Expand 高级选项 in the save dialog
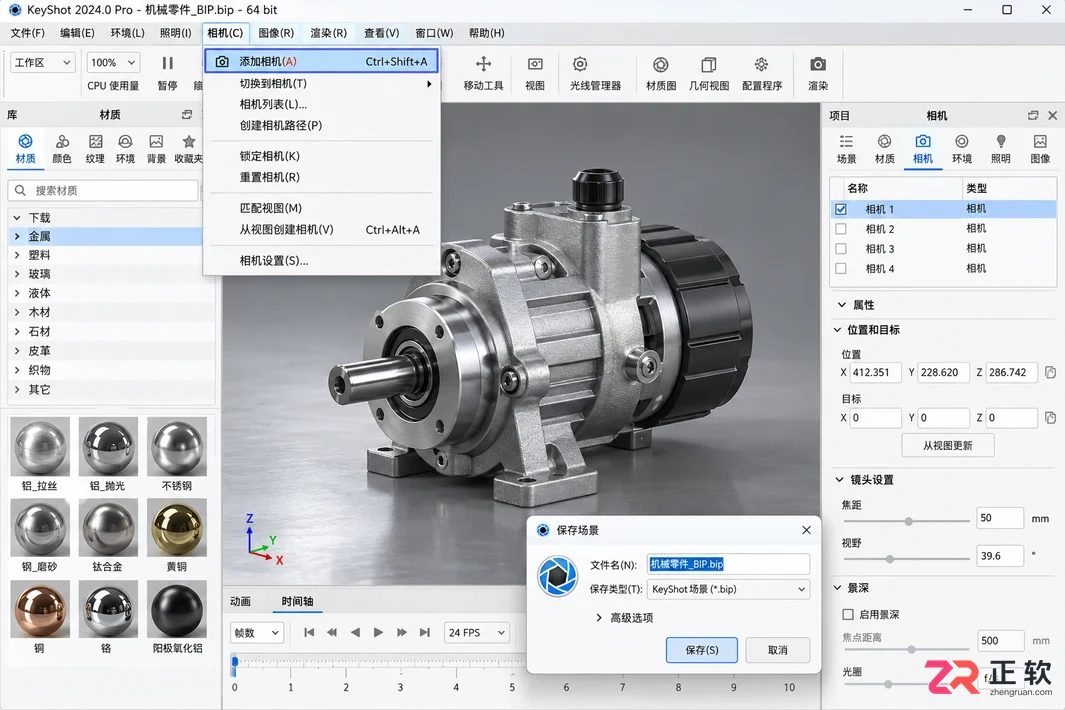This screenshot has width=1065, height=710. pos(598,618)
